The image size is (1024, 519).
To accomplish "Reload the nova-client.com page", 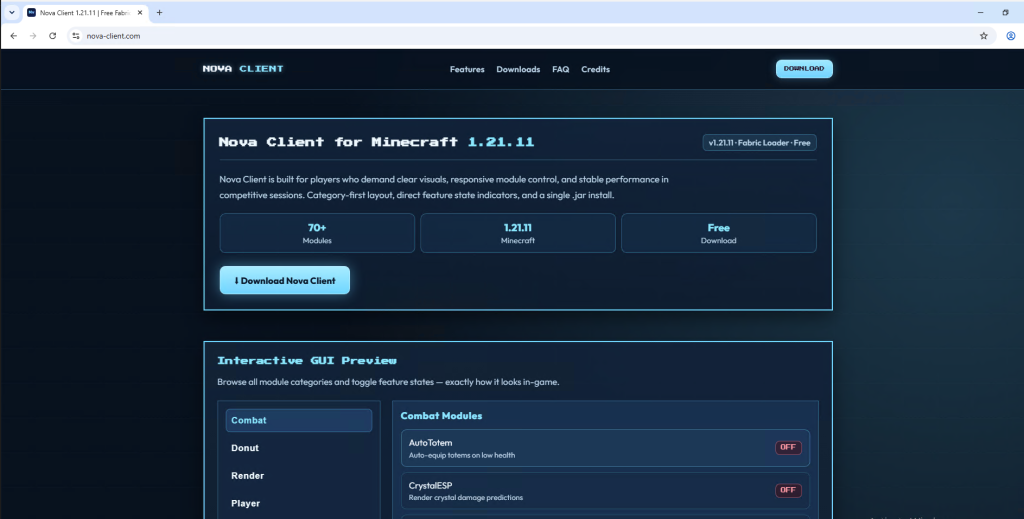I will (x=53, y=36).
